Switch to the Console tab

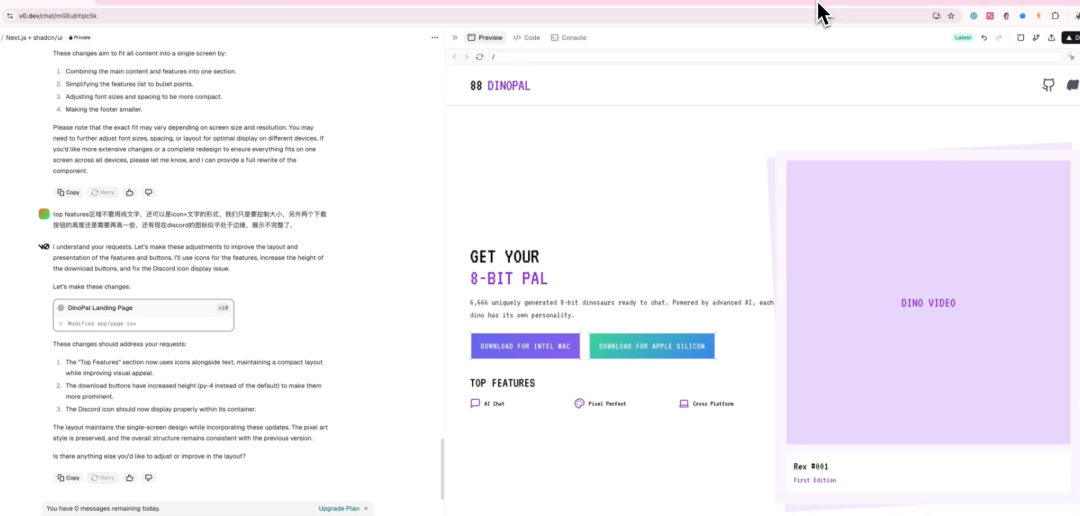coord(568,38)
